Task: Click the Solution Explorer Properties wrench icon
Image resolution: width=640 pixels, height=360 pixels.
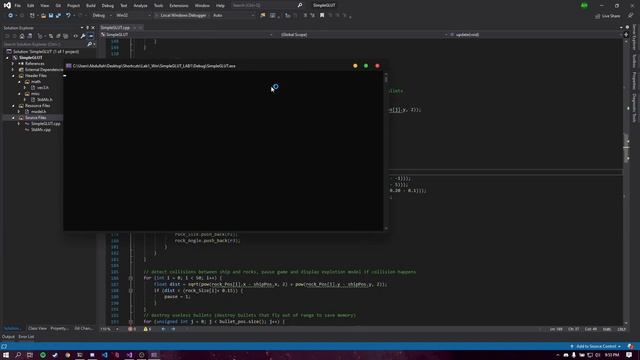Action: [x=83, y=36]
